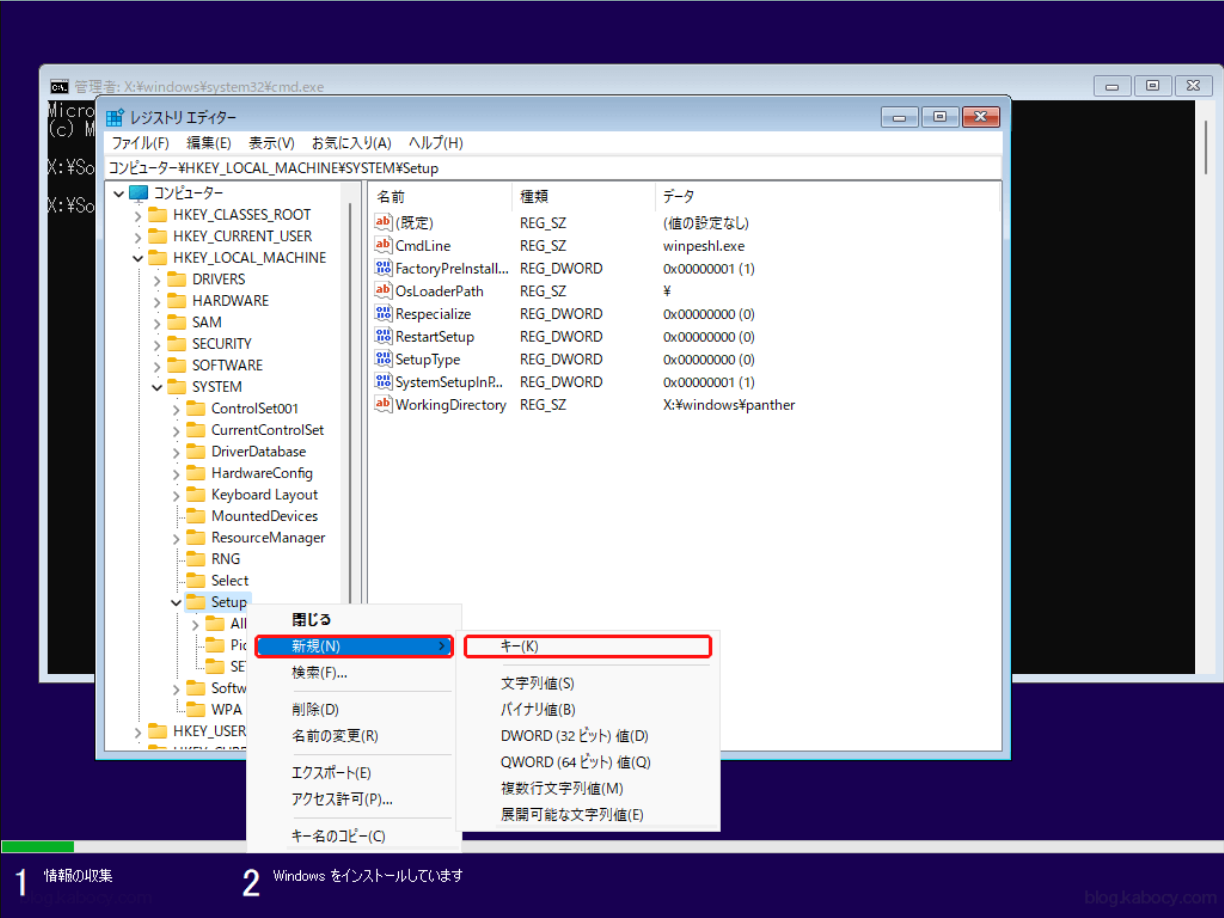
Task: Click the Registry Editor title bar icon
Action: click(x=115, y=117)
